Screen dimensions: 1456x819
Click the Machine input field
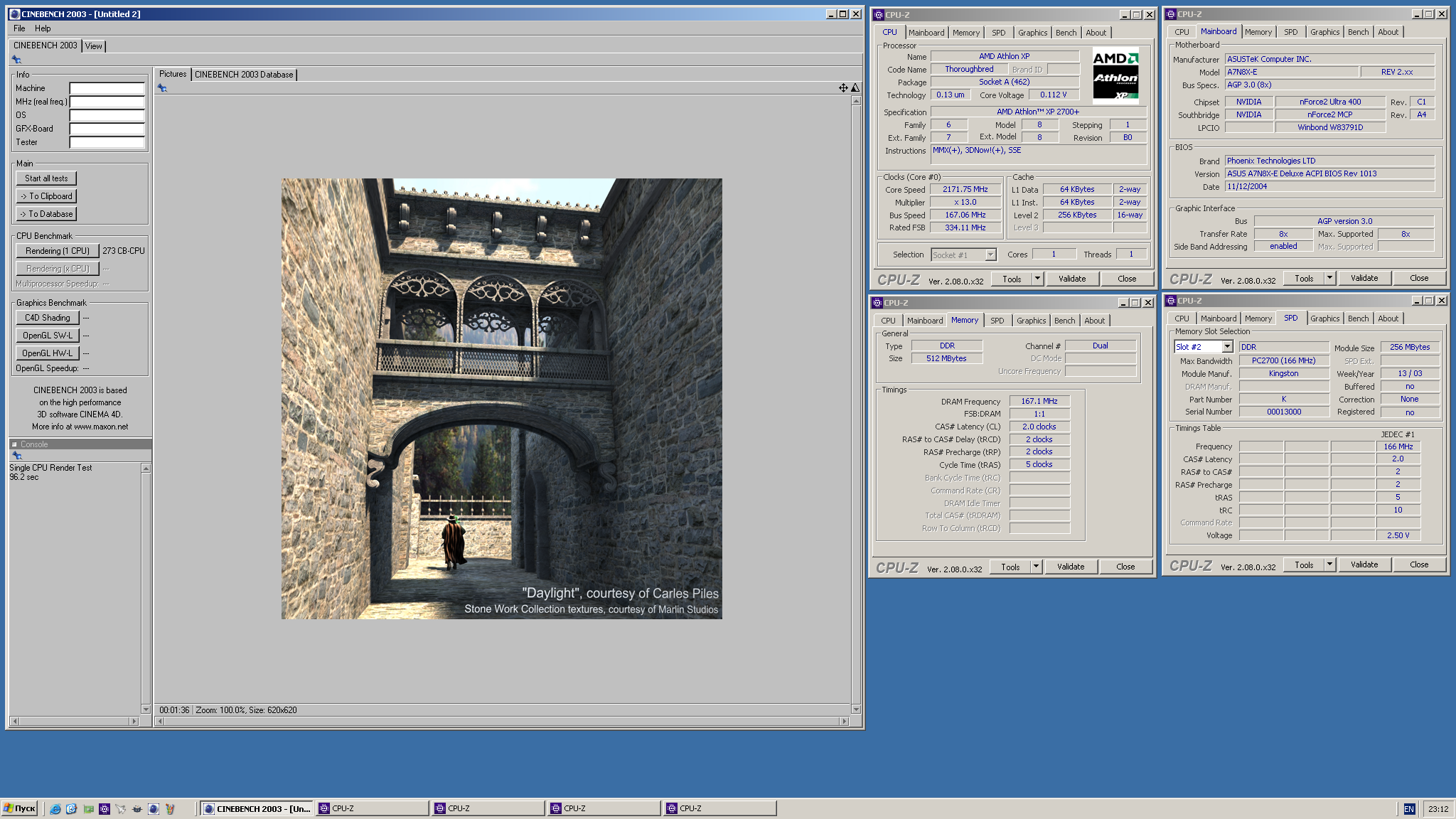(x=107, y=88)
